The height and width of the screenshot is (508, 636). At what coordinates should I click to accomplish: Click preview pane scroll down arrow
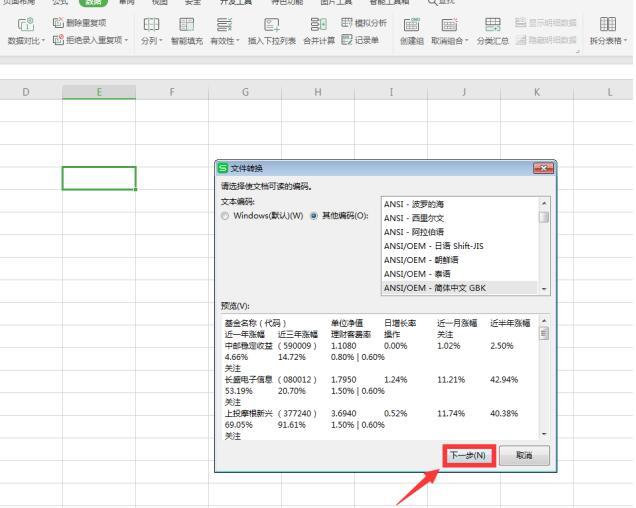click(544, 434)
